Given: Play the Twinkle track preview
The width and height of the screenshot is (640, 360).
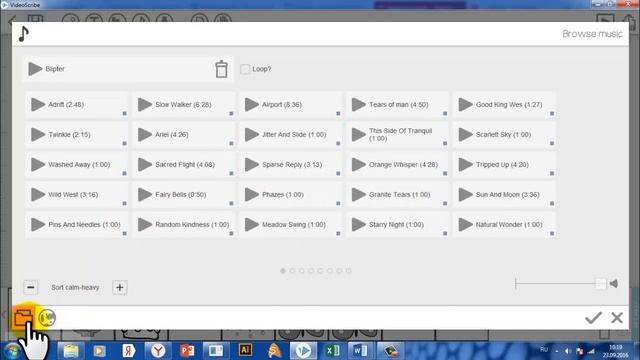Looking at the screenshot, I should 38,135.
